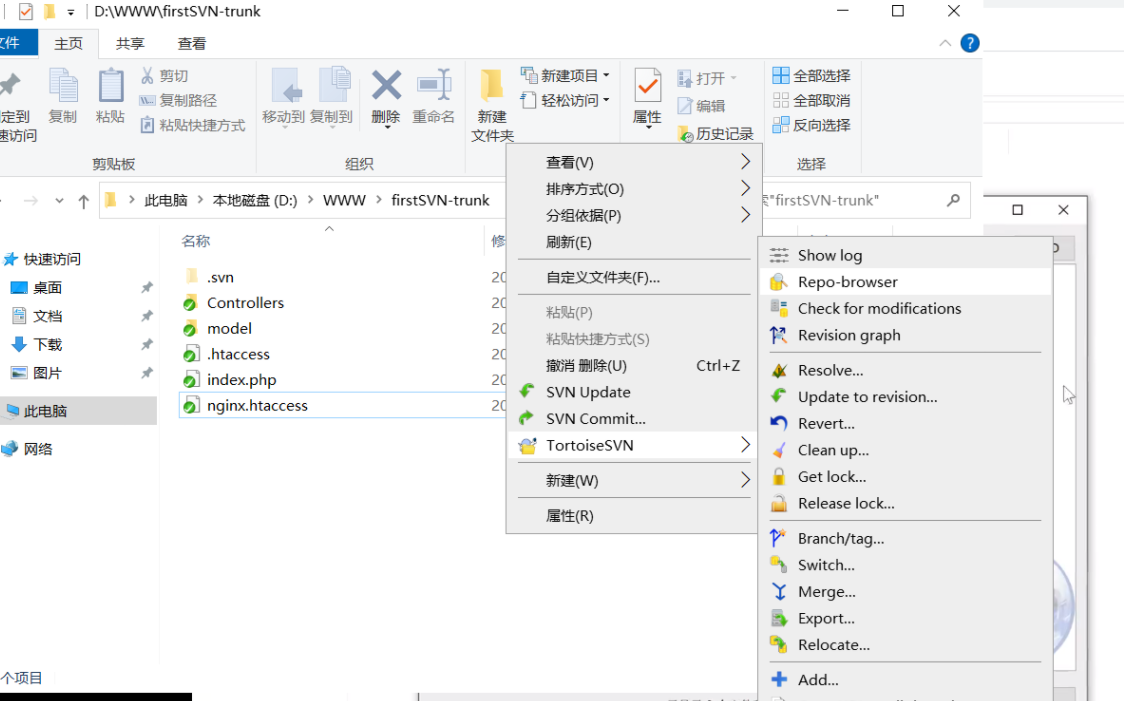1124x701 pixels.
Task: Choose Add... in SVN submenu
Action: tap(905, 679)
